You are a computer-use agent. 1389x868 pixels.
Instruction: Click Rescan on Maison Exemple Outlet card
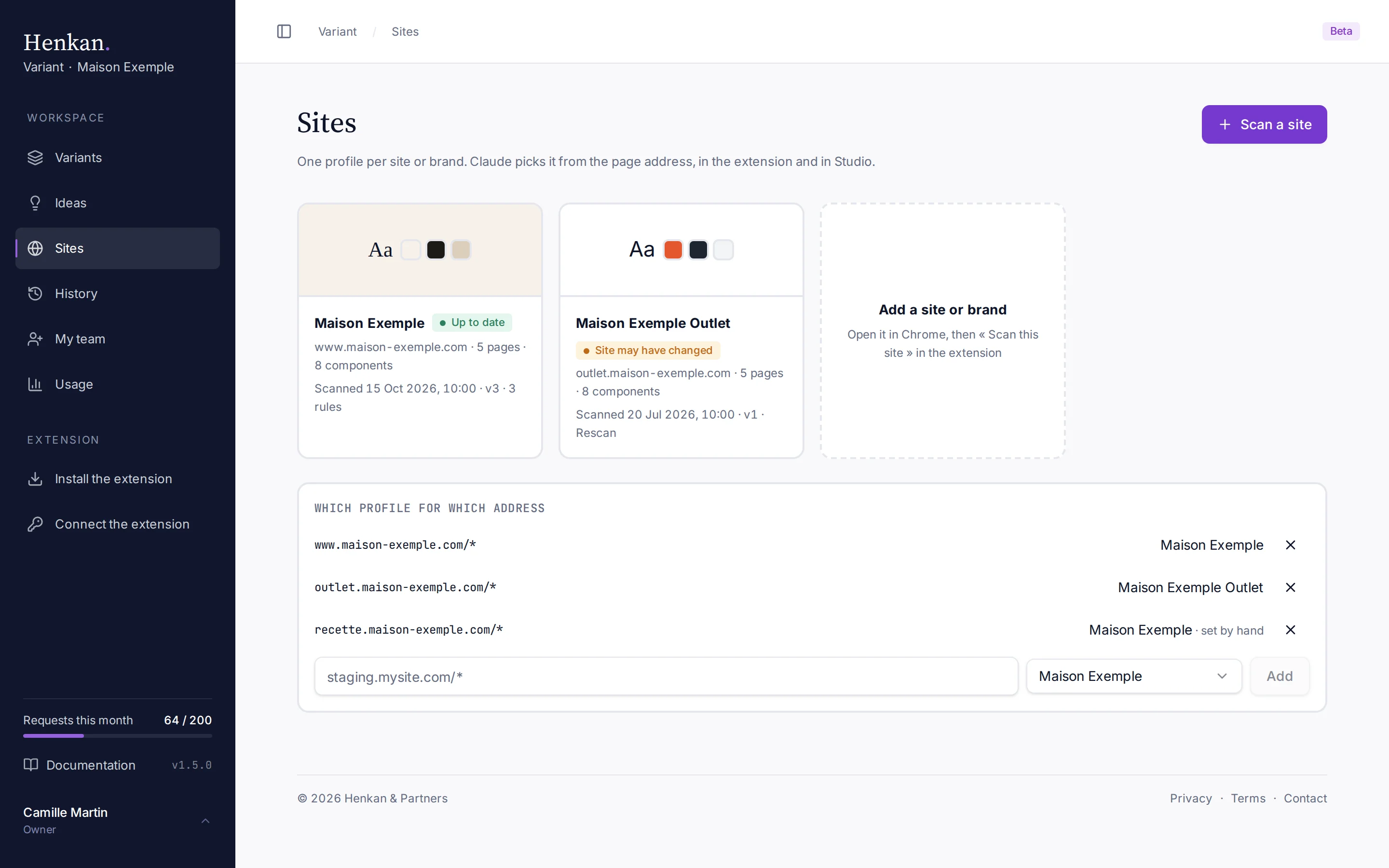(x=596, y=433)
